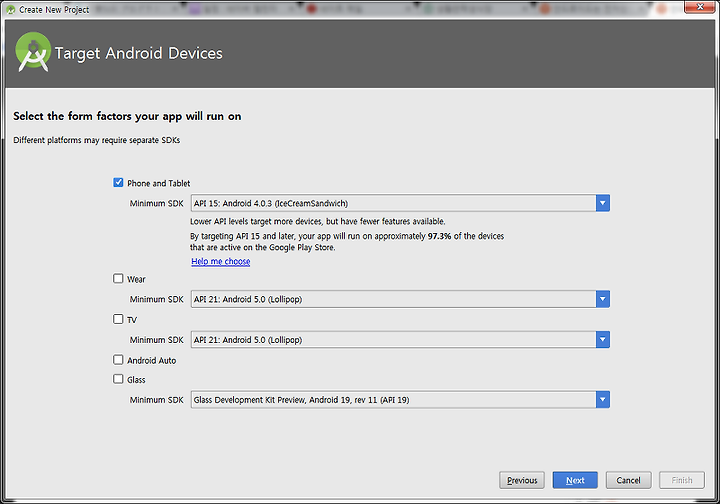Click 'Different platforms may require separate SDKs' text
The width and height of the screenshot is (720, 504).
click(96, 140)
